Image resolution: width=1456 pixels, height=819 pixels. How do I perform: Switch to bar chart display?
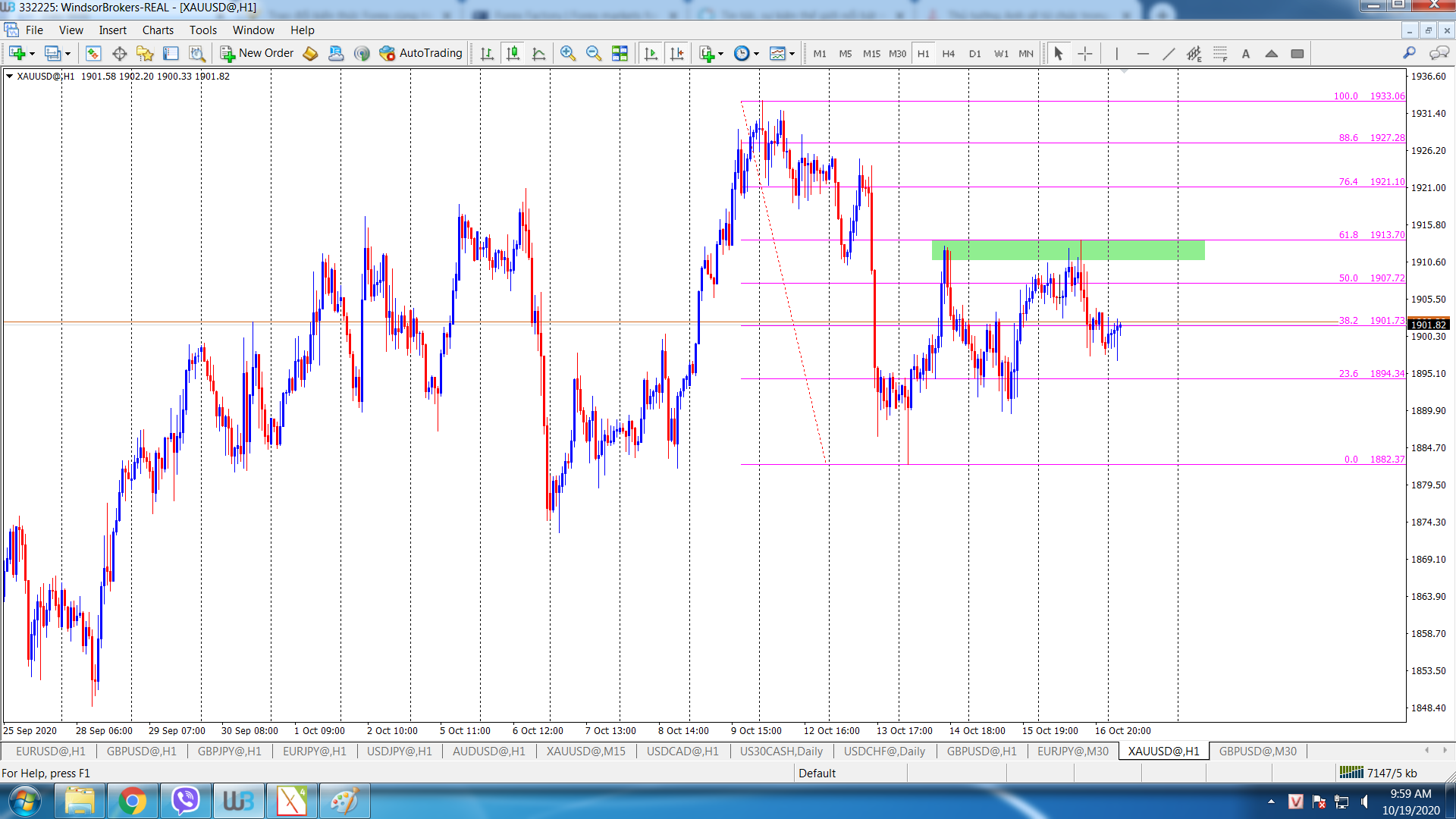pyautogui.click(x=488, y=53)
